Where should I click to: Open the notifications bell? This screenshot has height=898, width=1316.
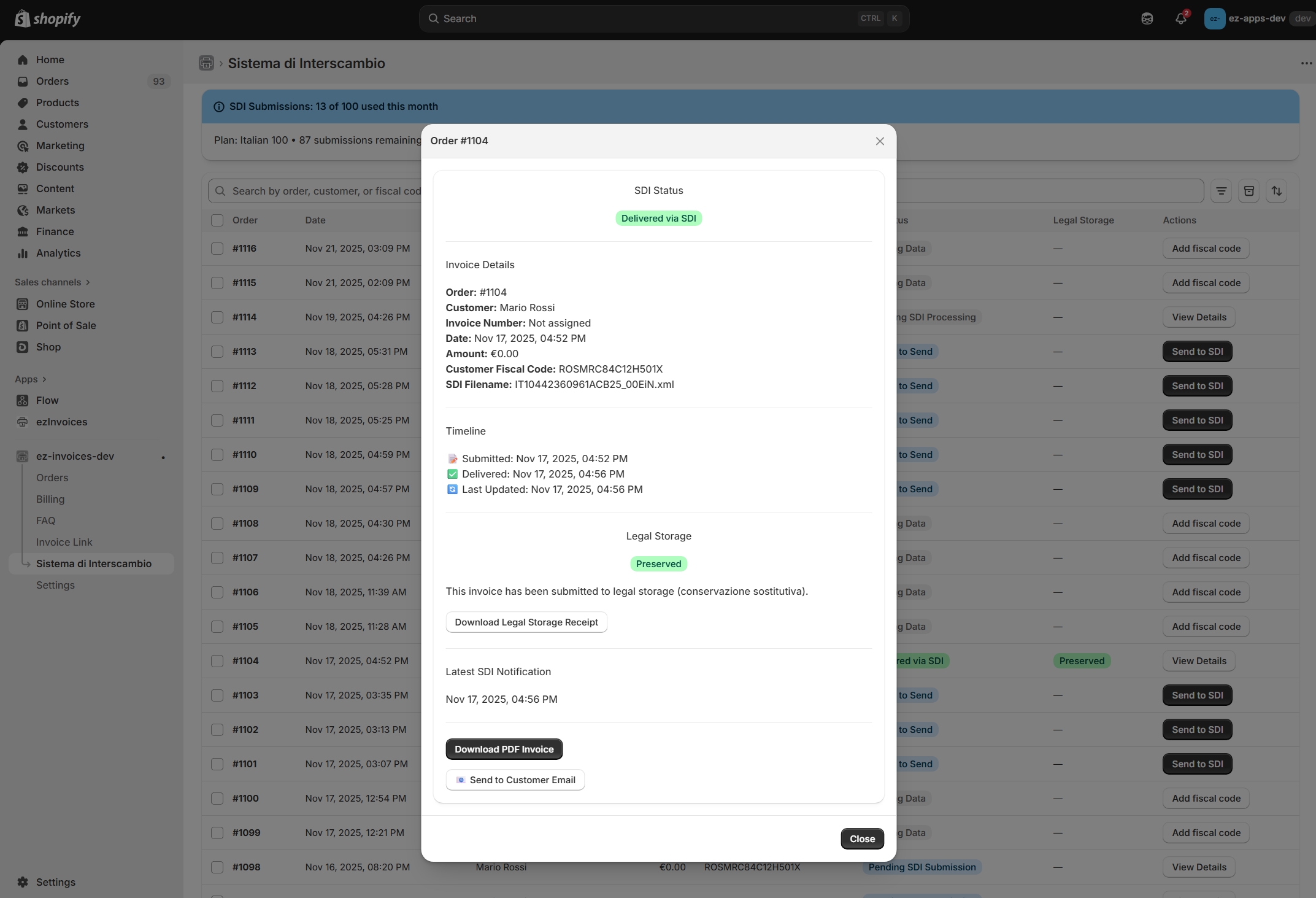coord(1181,18)
